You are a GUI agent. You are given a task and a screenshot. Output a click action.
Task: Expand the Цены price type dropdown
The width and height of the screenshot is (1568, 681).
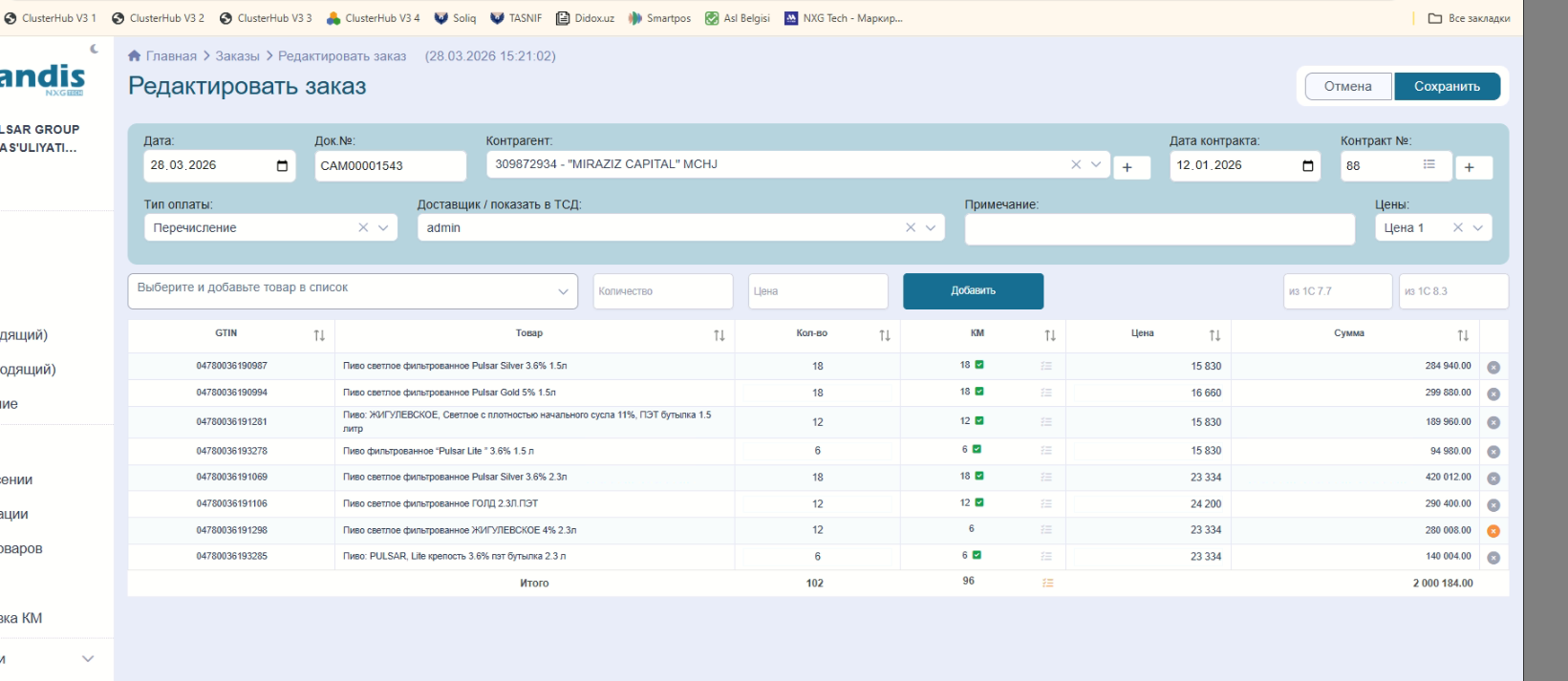pos(1478,227)
